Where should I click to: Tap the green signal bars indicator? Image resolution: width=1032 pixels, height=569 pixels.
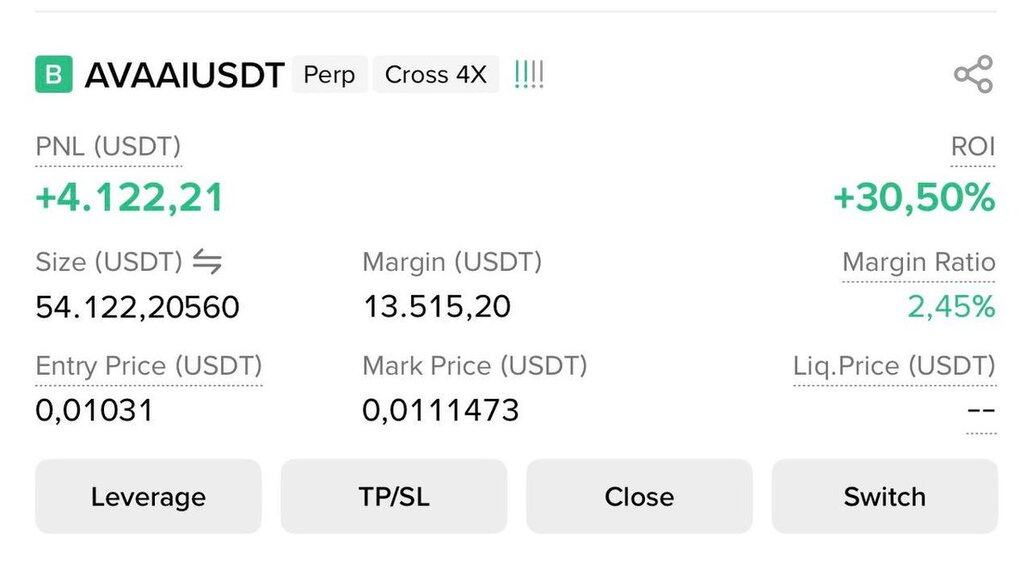(529, 75)
